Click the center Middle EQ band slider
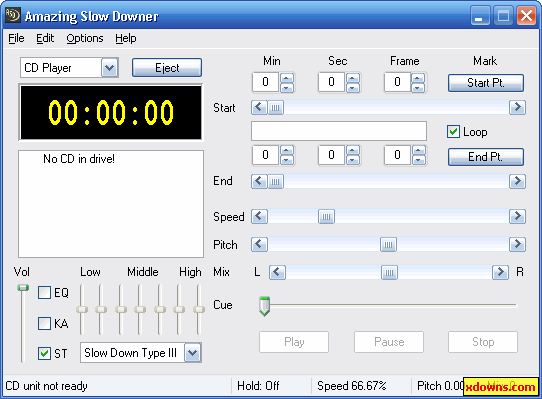This screenshot has width=542, height=399. click(x=140, y=309)
